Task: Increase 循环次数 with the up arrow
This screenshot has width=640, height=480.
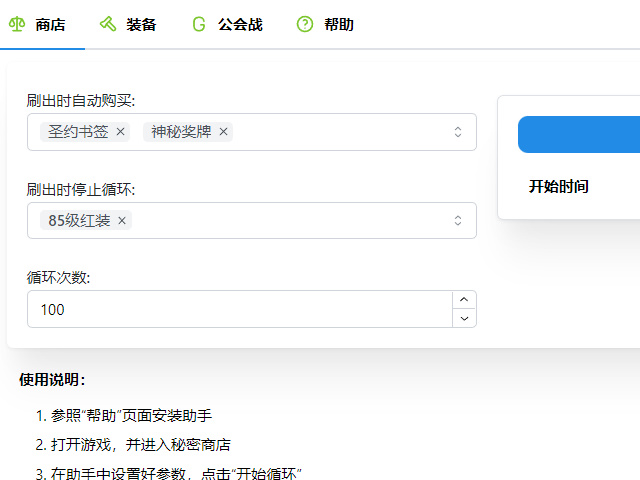Action: 463,300
